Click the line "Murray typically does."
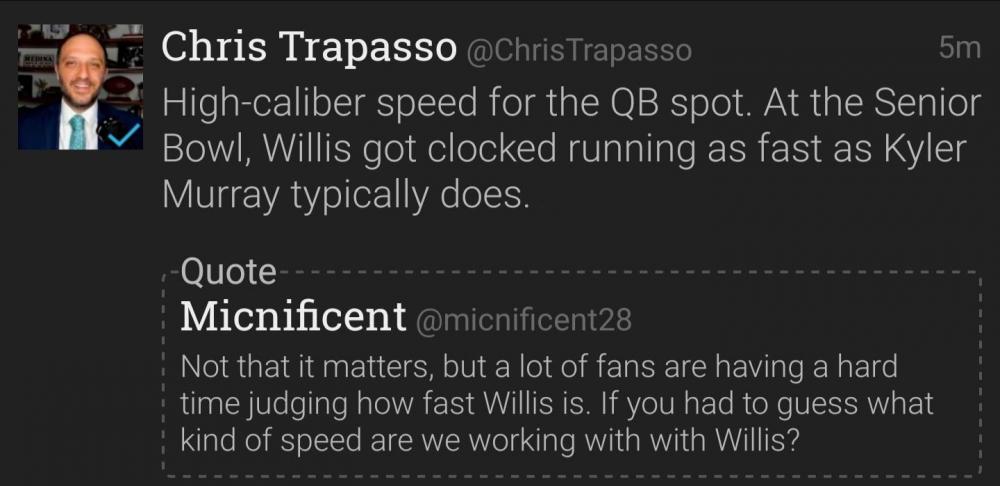This screenshot has height=486, width=1000. click(x=343, y=196)
